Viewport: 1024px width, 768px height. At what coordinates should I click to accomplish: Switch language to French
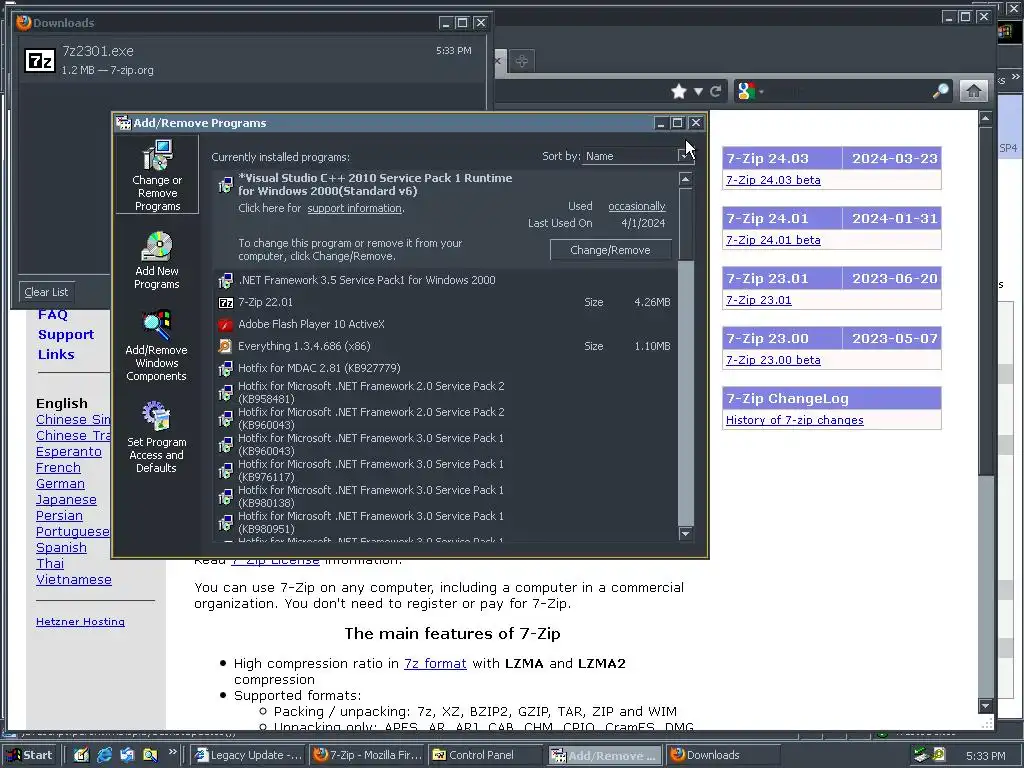(58, 468)
